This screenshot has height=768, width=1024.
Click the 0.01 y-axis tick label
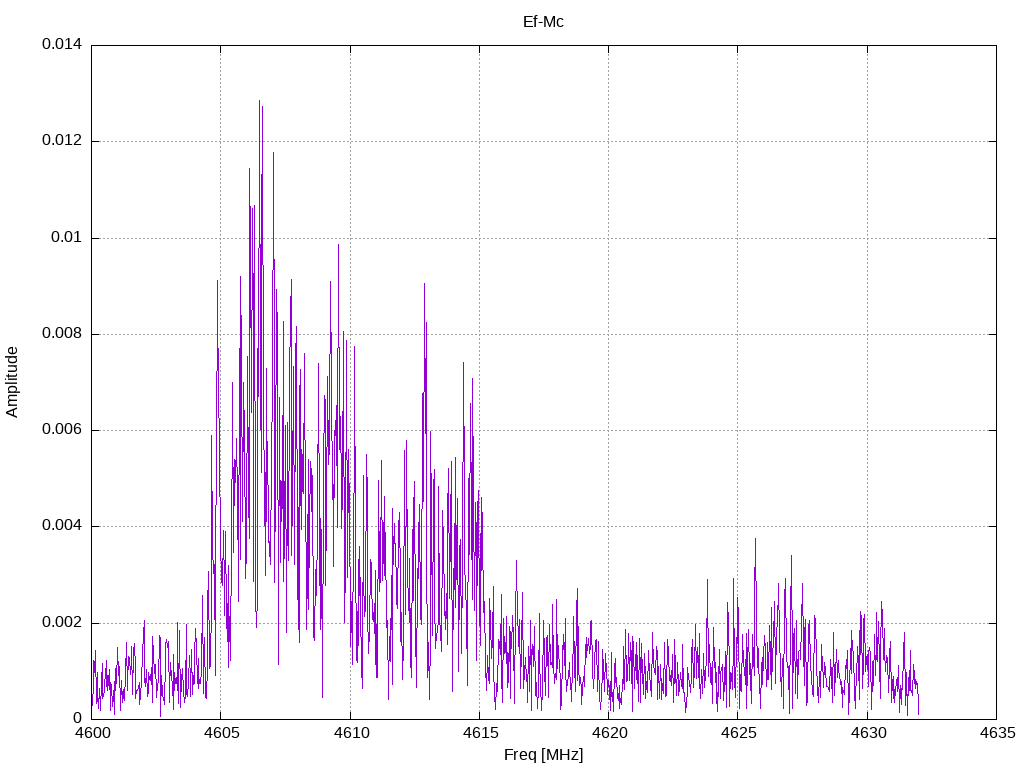click(x=65, y=238)
